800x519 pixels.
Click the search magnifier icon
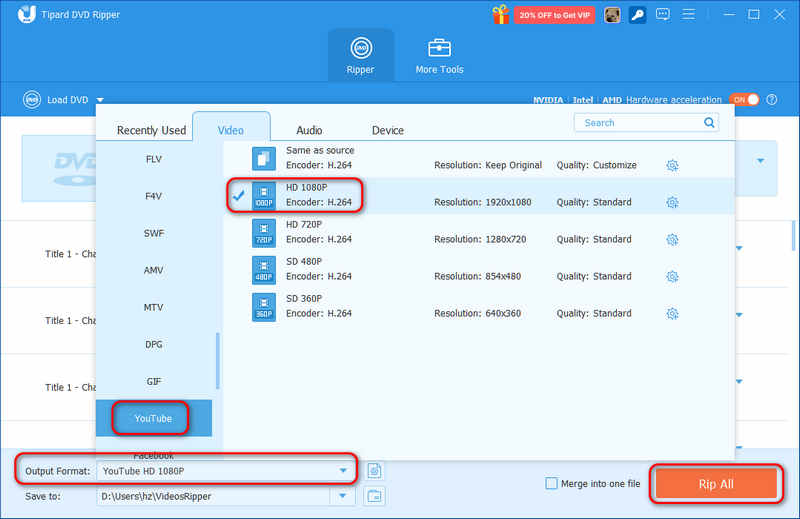[709, 122]
